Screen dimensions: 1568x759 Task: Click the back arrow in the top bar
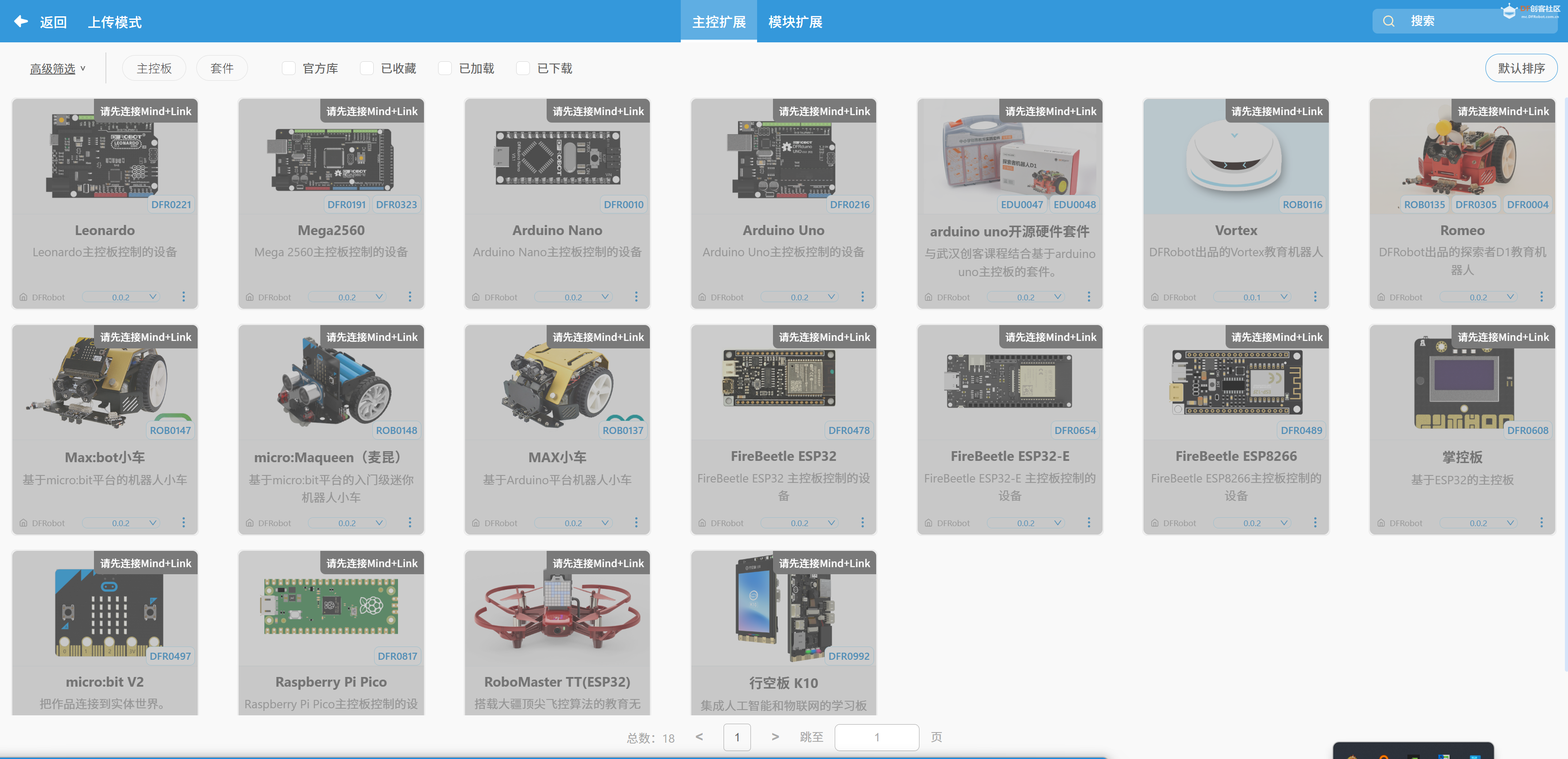[20, 21]
